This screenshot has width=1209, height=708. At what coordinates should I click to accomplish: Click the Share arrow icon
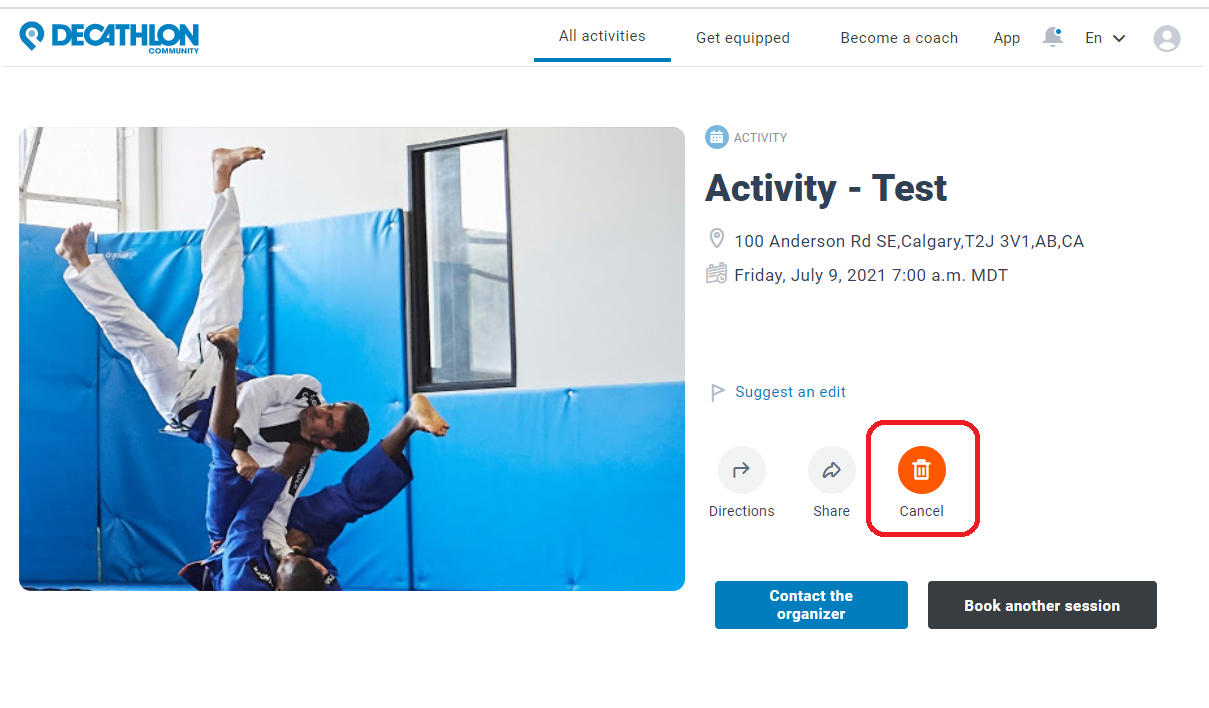click(831, 470)
